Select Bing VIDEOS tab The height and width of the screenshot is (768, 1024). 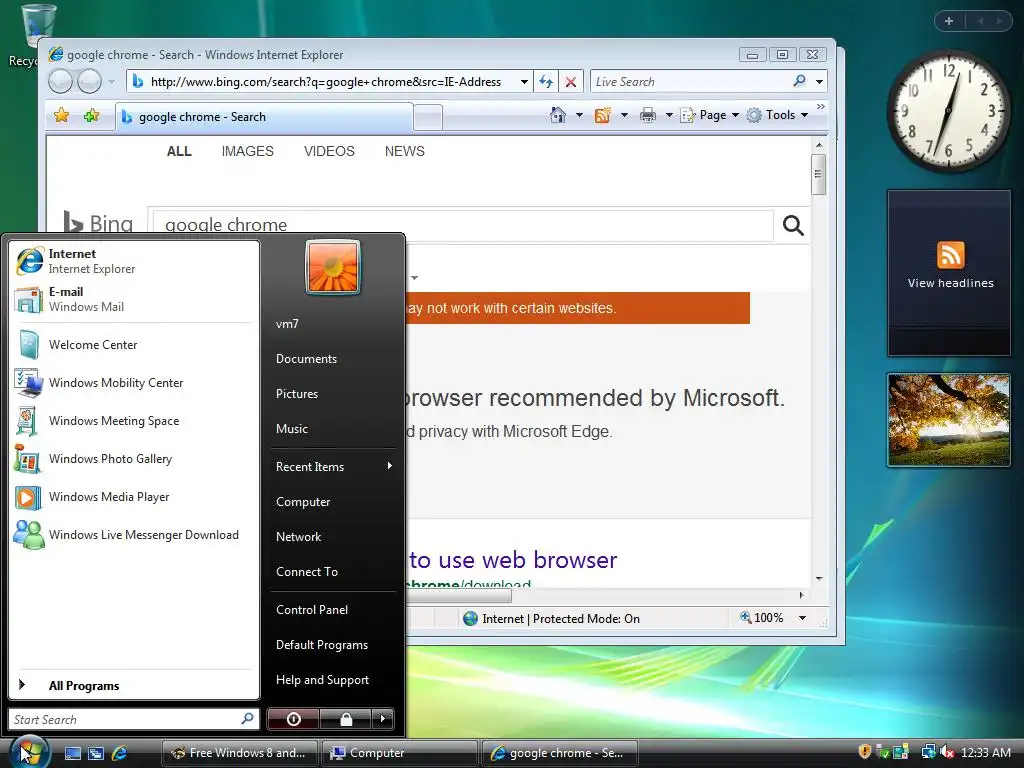click(x=329, y=151)
